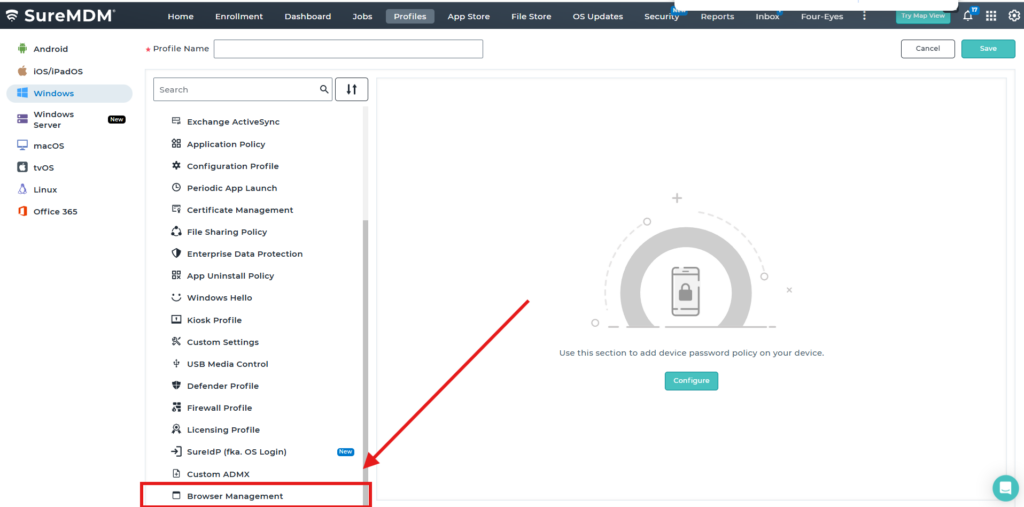Click the Periodic App Launch clock icon
This screenshot has height=507, width=1024.
[x=176, y=188]
